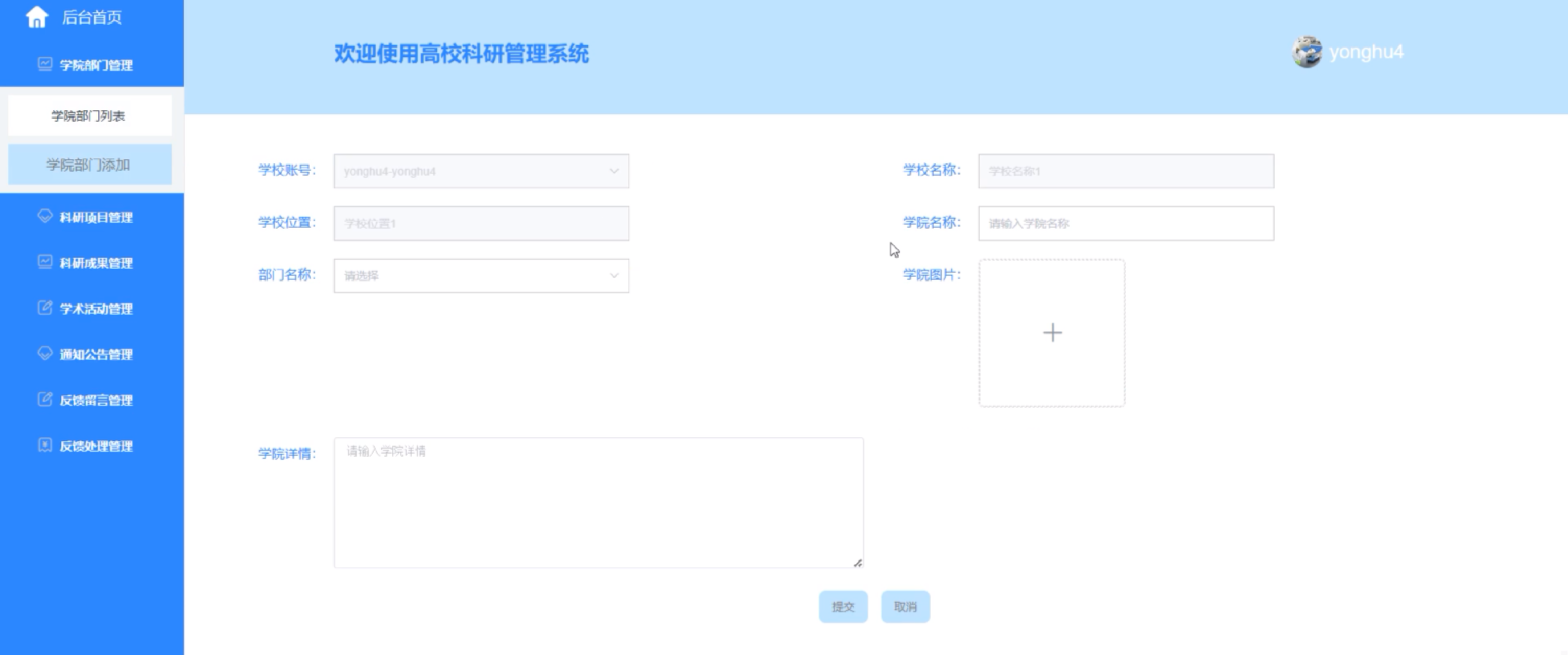Click the home icon beside 后台首页
The width and height of the screenshot is (1568, 655).
pyautogui.click(x=37, y=17)
